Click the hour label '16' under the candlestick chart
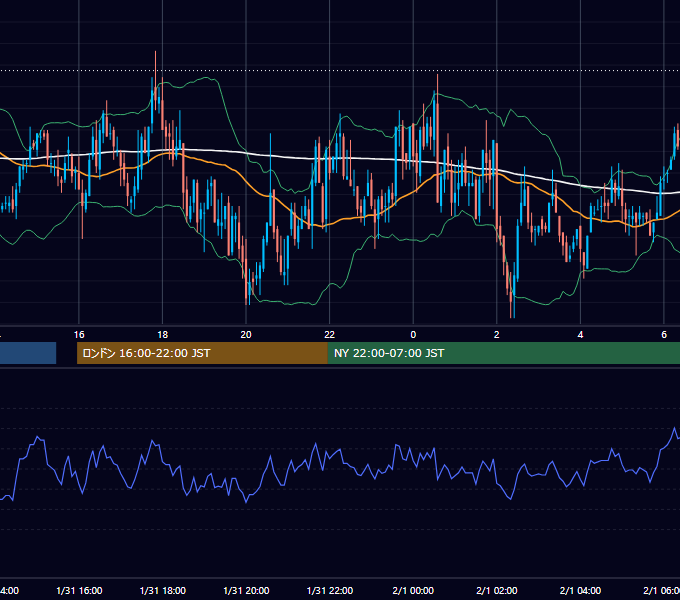Screen dimensions: 680x600 coord(79,335)
